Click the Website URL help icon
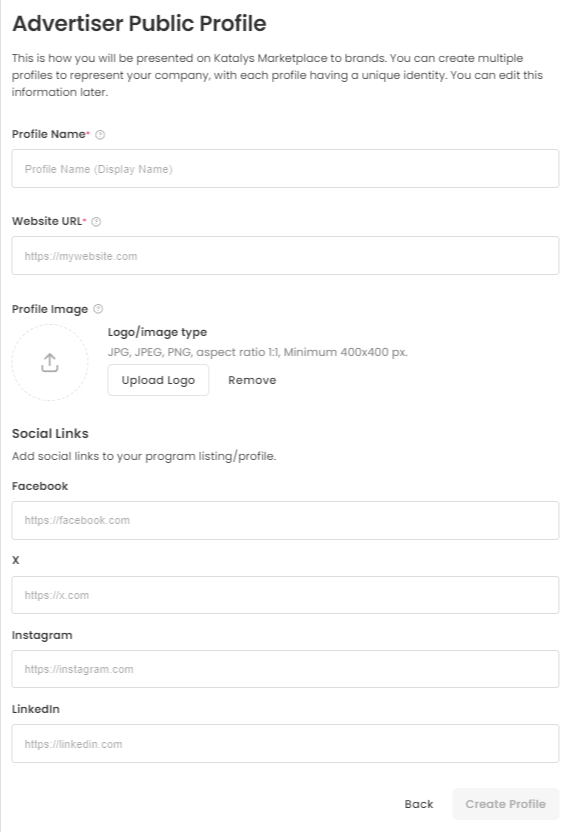This screenshot has height=832, width=574. pyautogui.click(x=96, y=222)
